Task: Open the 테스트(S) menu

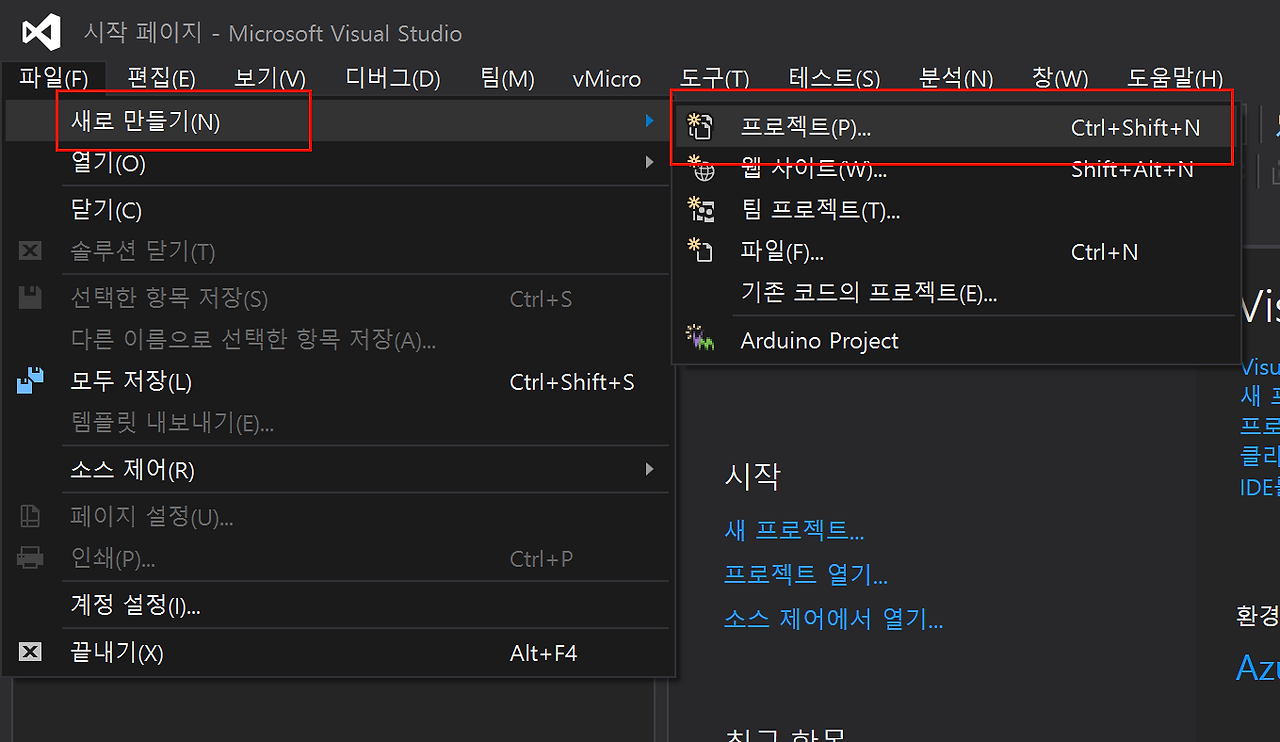Action: 834,78
